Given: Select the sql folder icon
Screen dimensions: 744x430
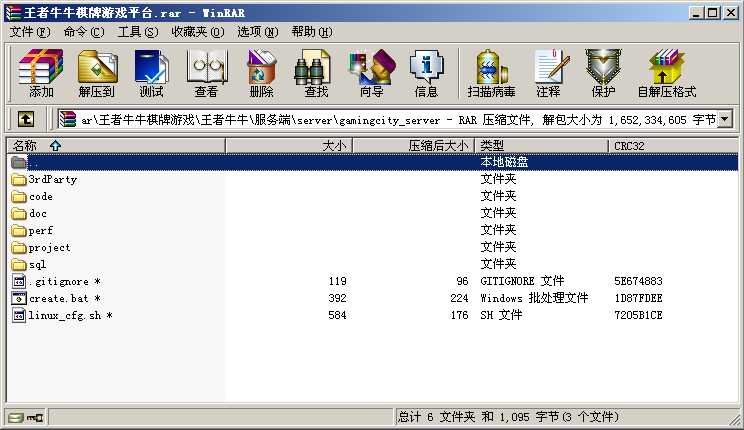Looking at the screenshot, I should tap(19, 265).
